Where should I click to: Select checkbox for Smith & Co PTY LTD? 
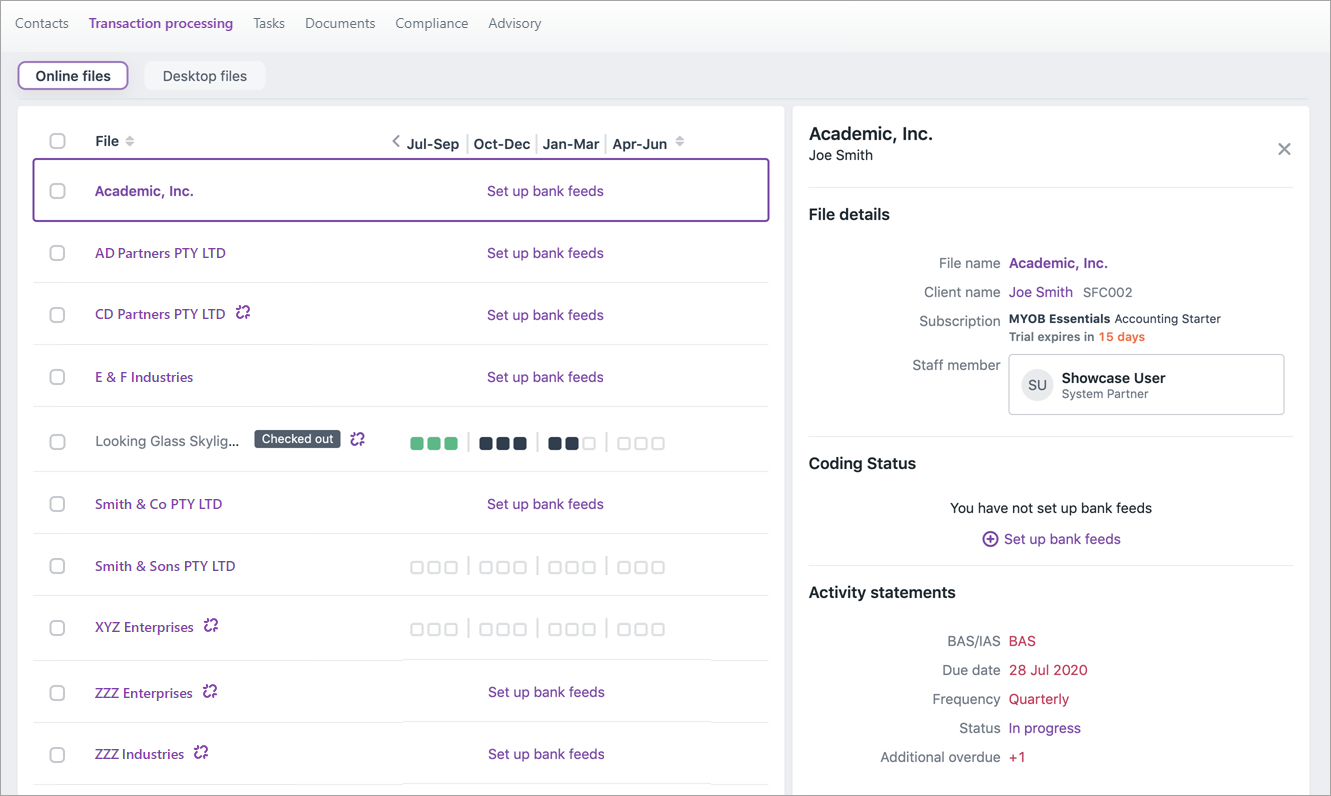point(58,504)
